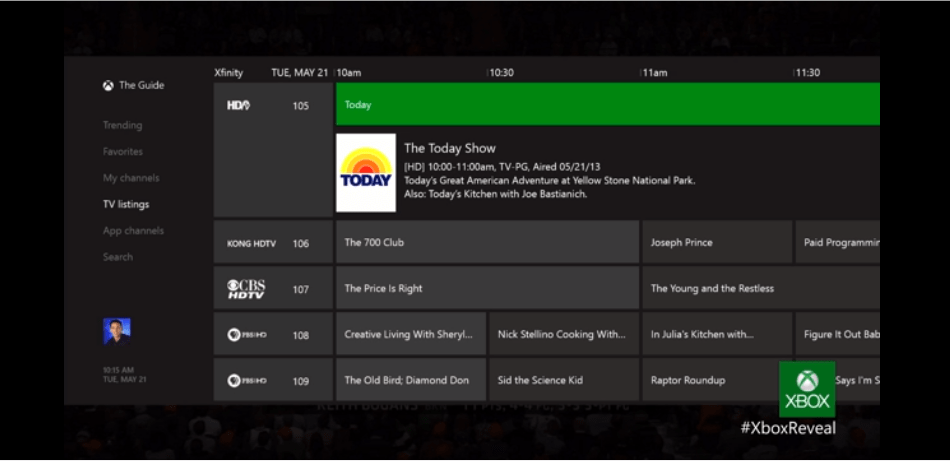Click the TUE, MAY 21 header date
Screen dimensions: 950x461
pyautogui.click(x=299, y=73)
